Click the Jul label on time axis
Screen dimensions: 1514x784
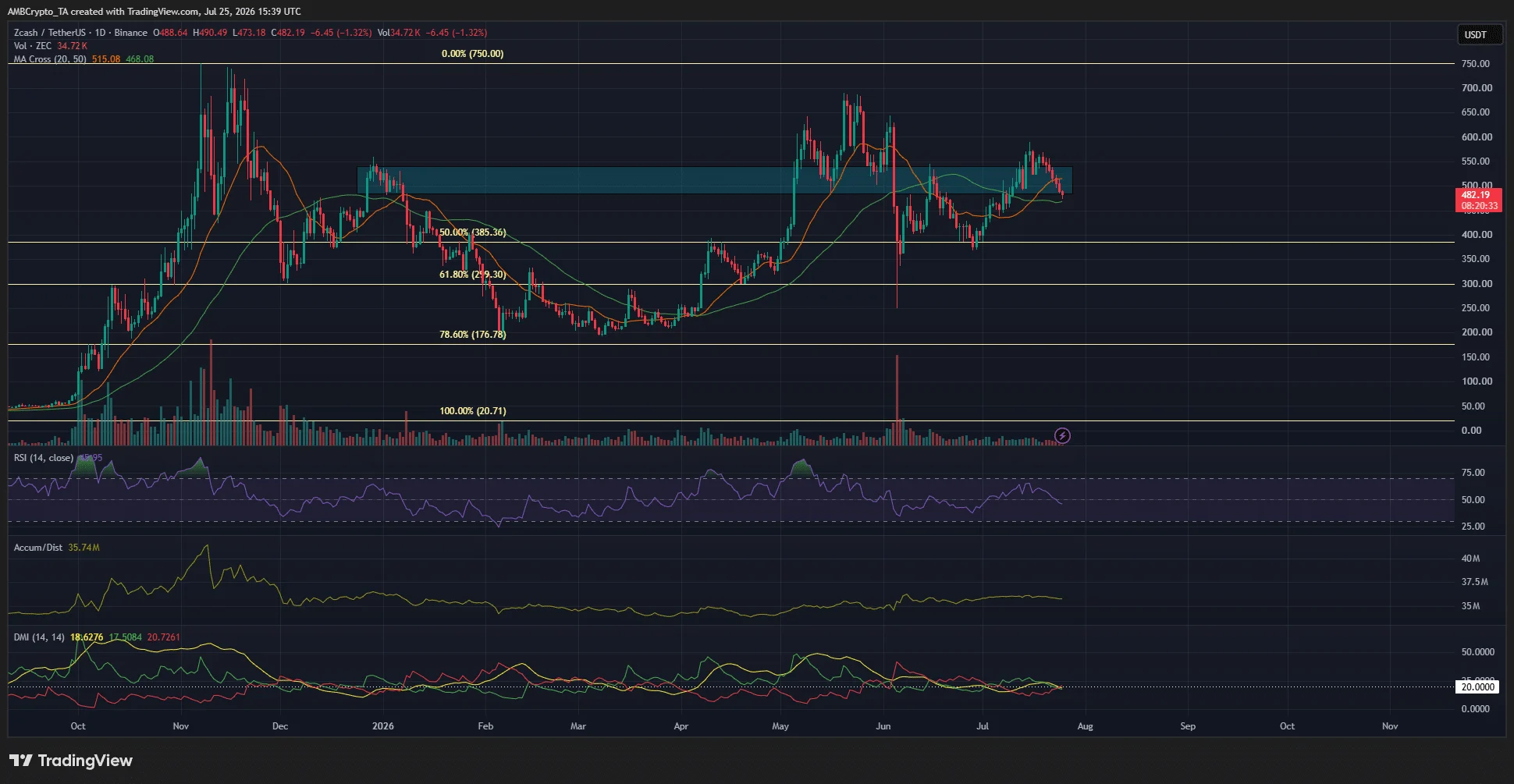(983, 726)
